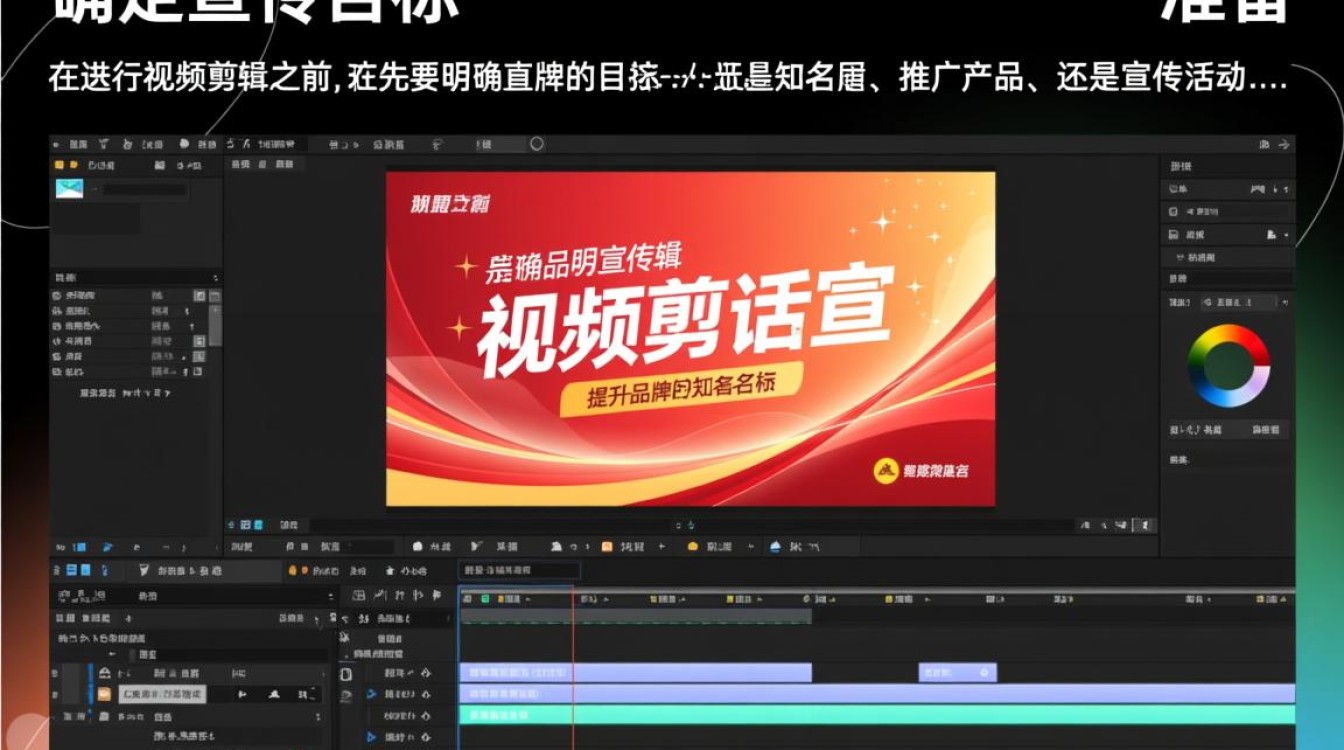Image resolution: width=1344 pixels, height=750 pixels.
Task: Expand the blue triangle beside the second lavender track
Action: coord(372,694)
